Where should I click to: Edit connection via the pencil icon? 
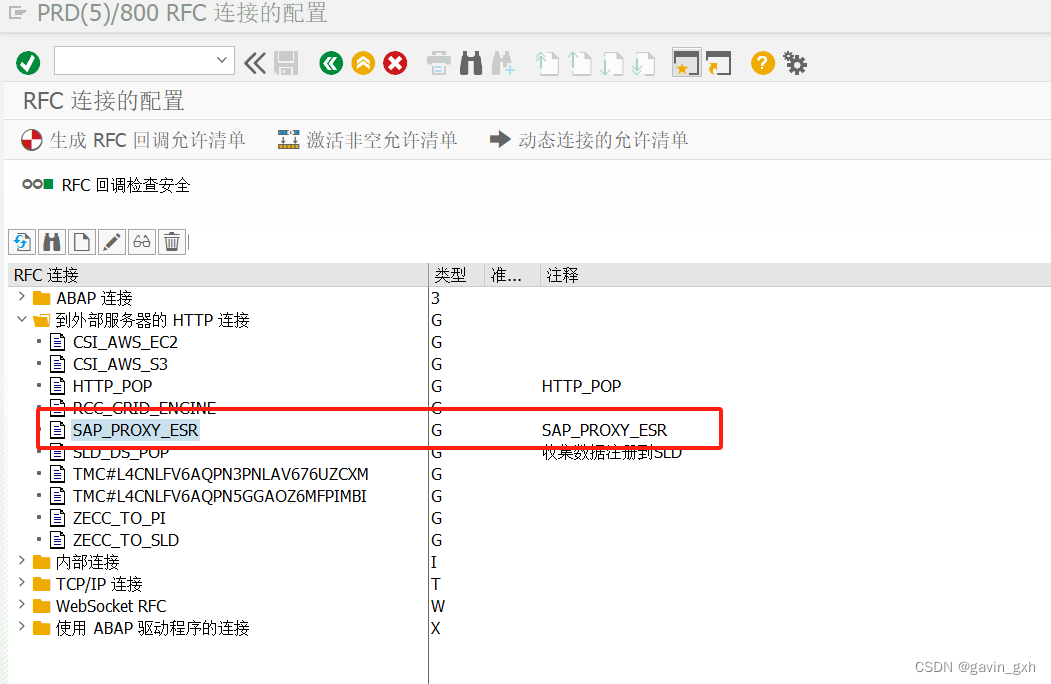click(x=111, y=241)
